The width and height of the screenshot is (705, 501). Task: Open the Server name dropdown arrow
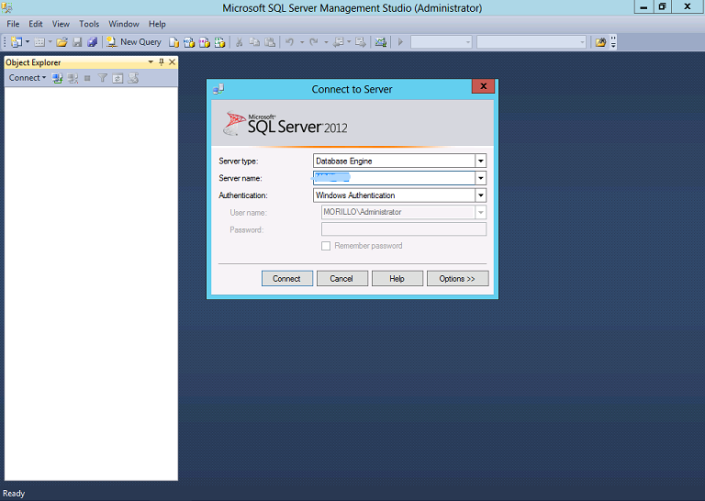(x=480, y=178)
